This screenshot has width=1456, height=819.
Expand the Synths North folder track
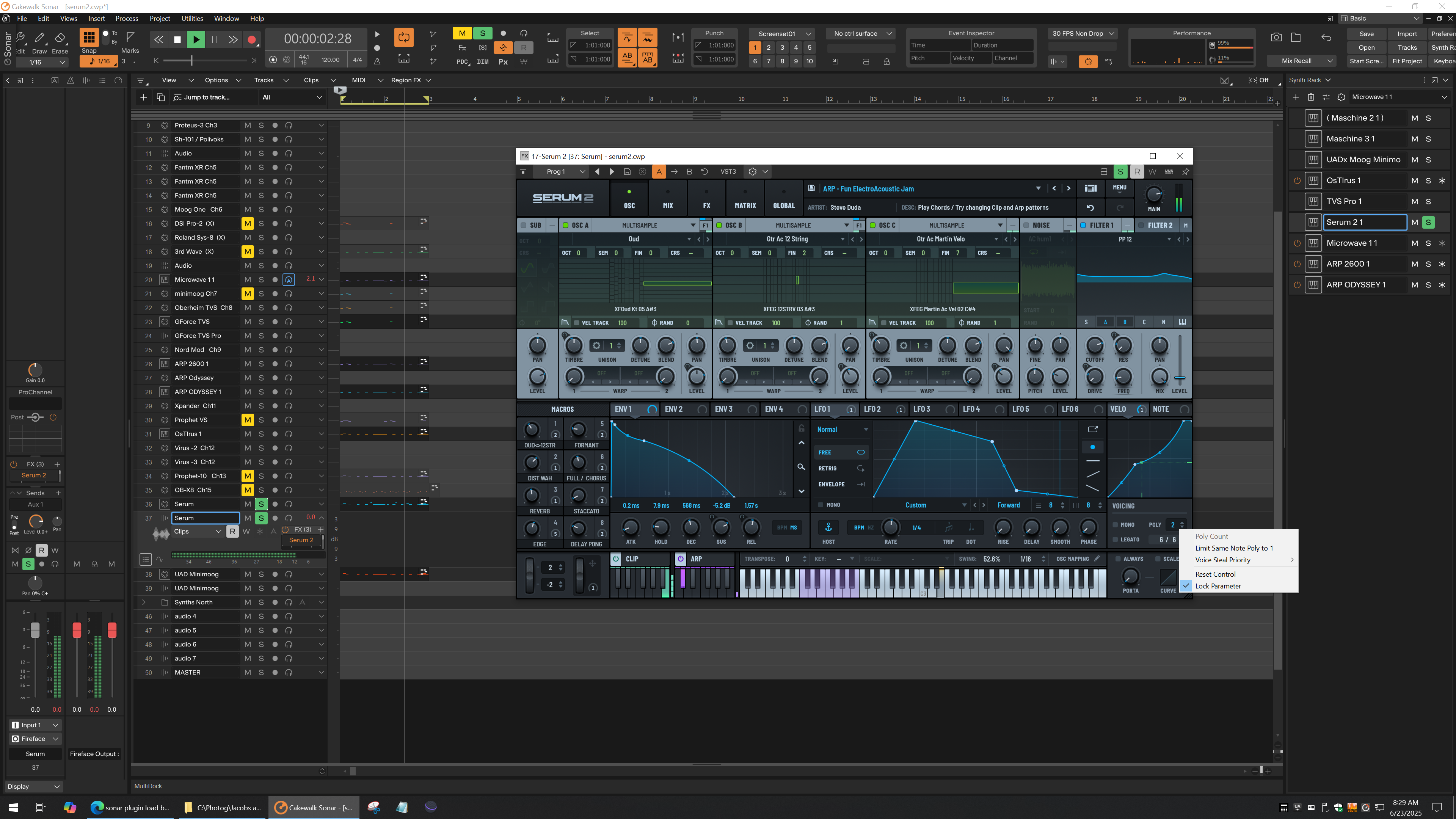(143, 602)
